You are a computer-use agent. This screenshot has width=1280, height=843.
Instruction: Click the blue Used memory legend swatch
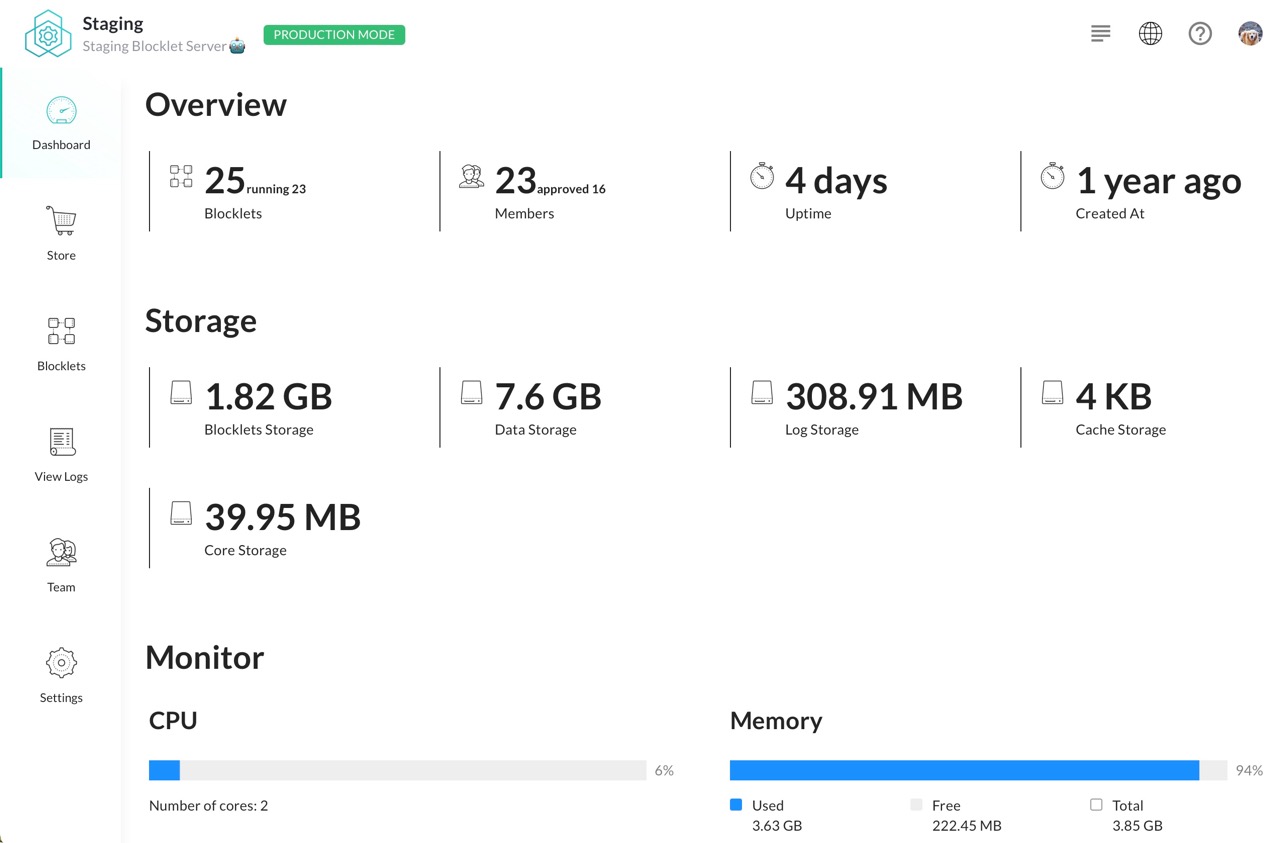pos(737,805)
